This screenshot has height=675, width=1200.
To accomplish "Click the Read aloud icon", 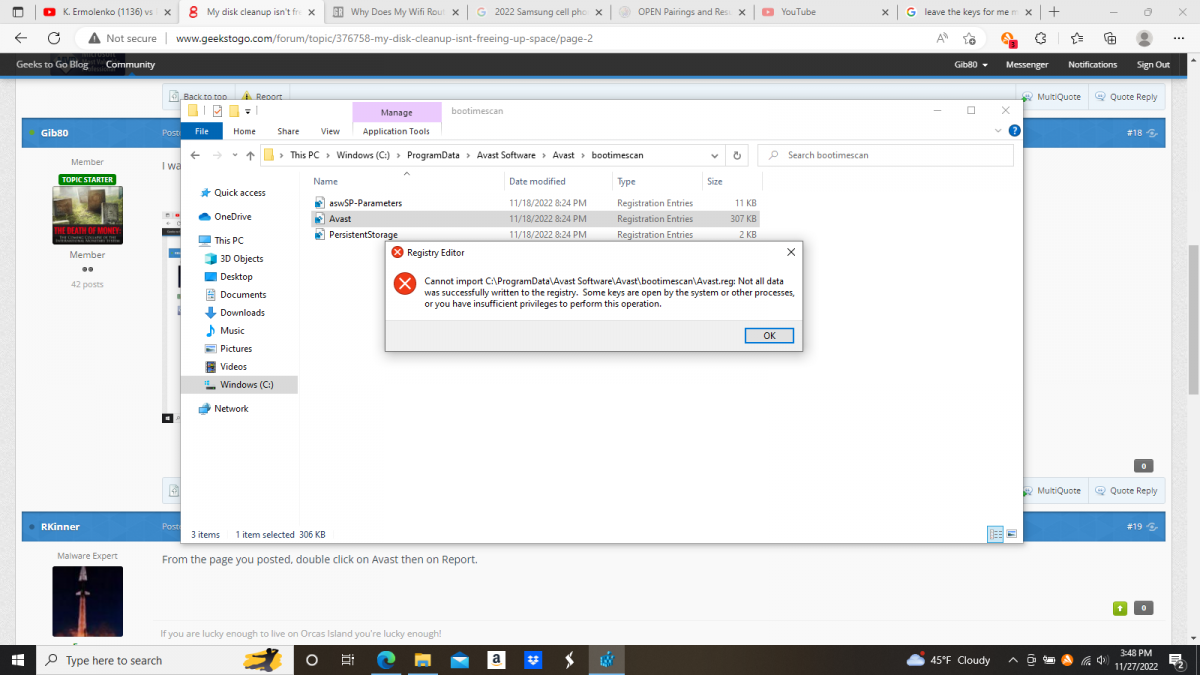I will tap(942, 38).
